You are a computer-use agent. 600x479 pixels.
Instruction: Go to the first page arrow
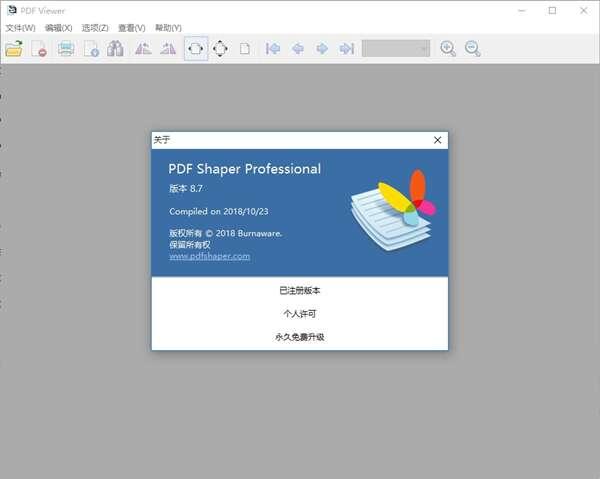pyautogui.click(x=273, y=48)
